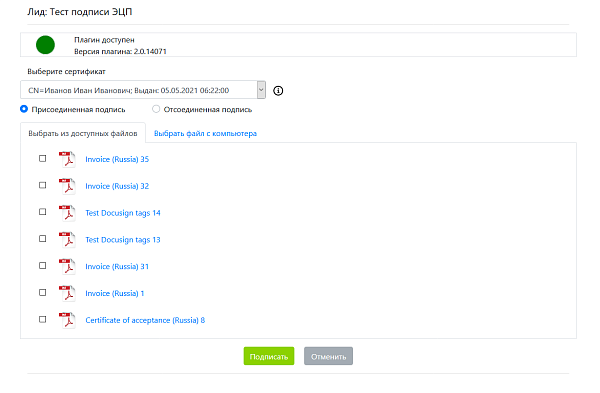This screenshot has width=600, height=393.
Task: Switch to Выбрать из доступных файлов tab
Action: coord(83,133)
